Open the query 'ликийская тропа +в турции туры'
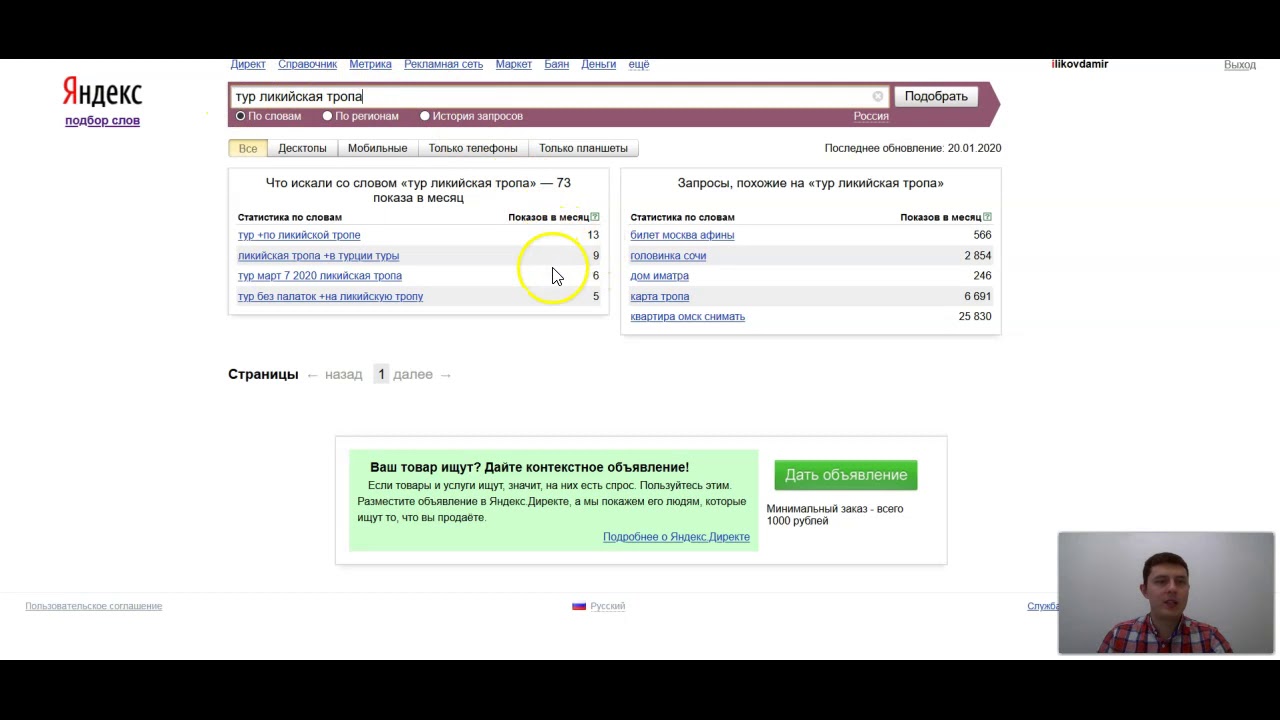The width and height of the screenshot is (1280, 720). 318,256
